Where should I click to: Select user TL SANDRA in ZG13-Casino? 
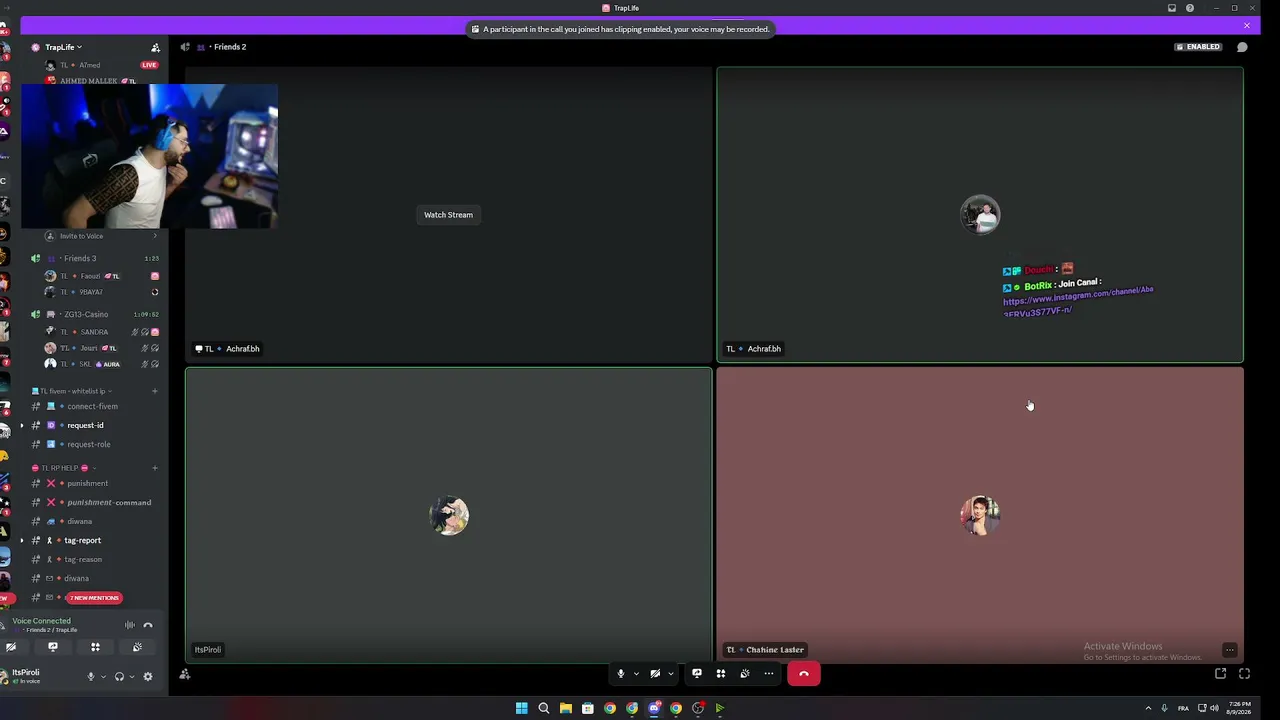click(x=100, y=332)
